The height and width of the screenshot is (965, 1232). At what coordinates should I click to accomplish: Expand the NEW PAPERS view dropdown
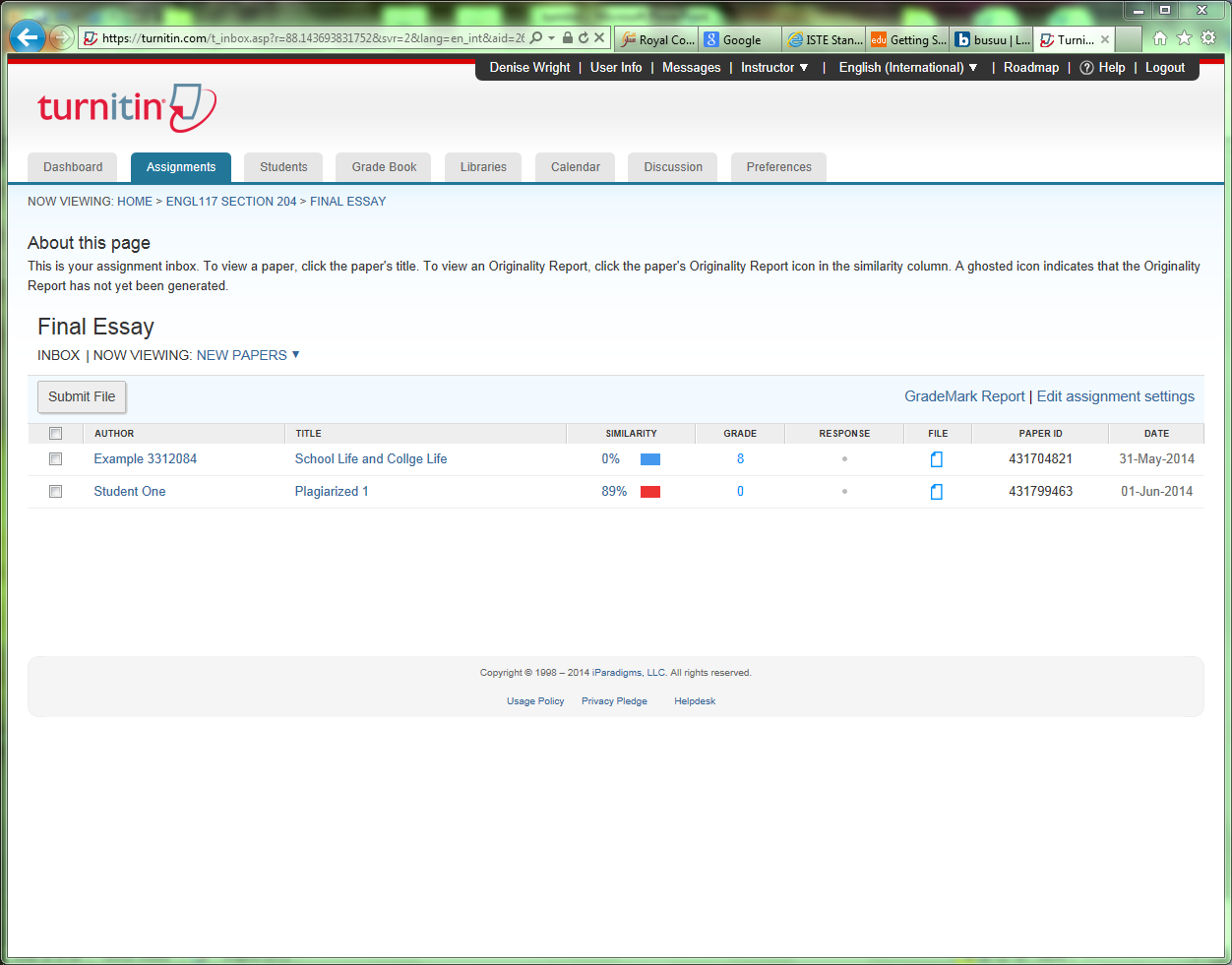(x=248, y=355)
